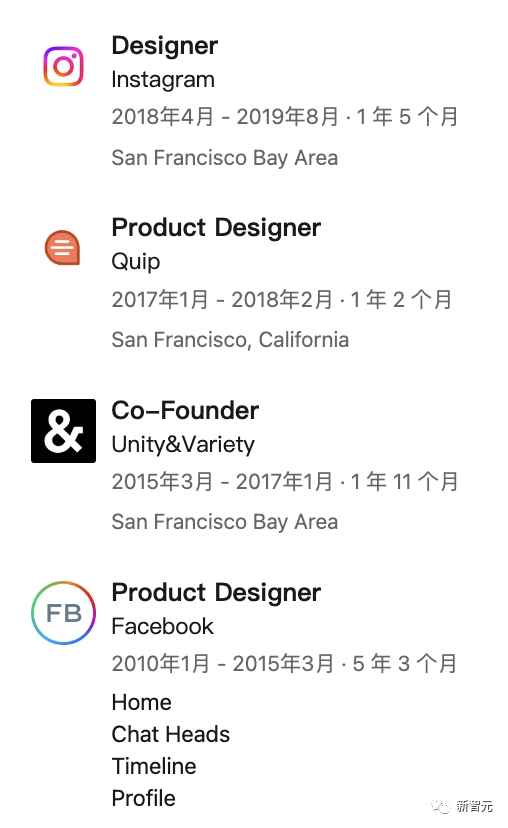Click the Instagram company name
Image resolution: width=508 pixels, height=828 pixels.
163,80
